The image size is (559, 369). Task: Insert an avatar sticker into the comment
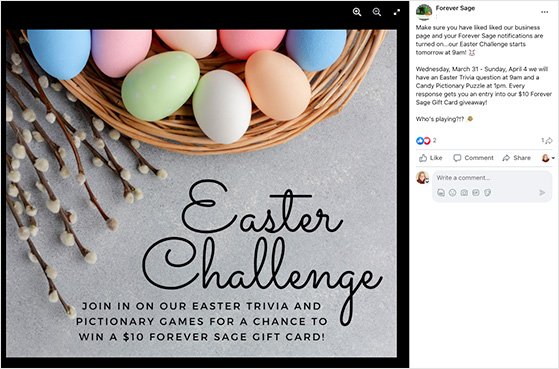(x=441, y=193)
